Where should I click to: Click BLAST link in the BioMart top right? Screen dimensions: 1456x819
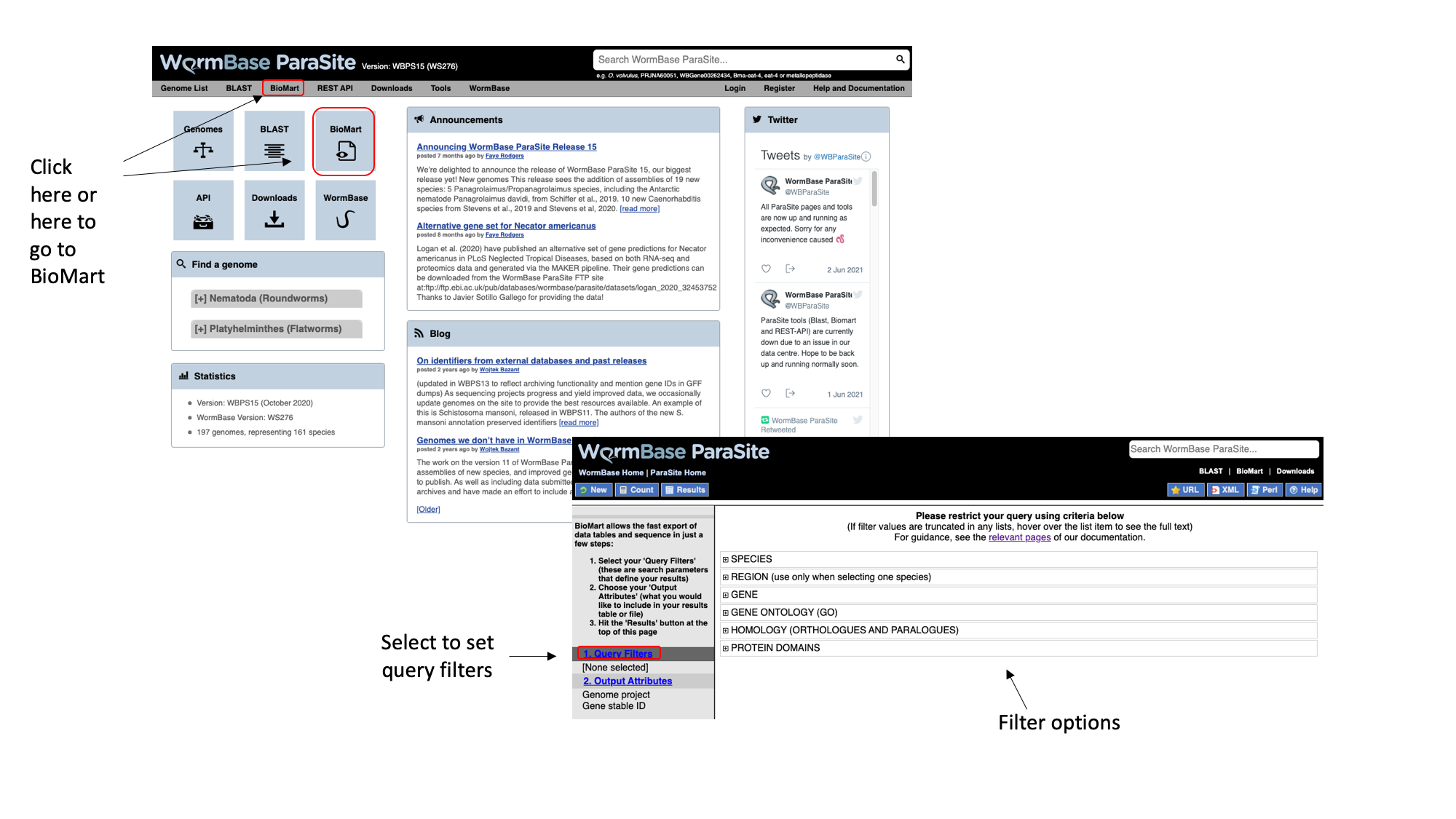(x=1211, y=471)
